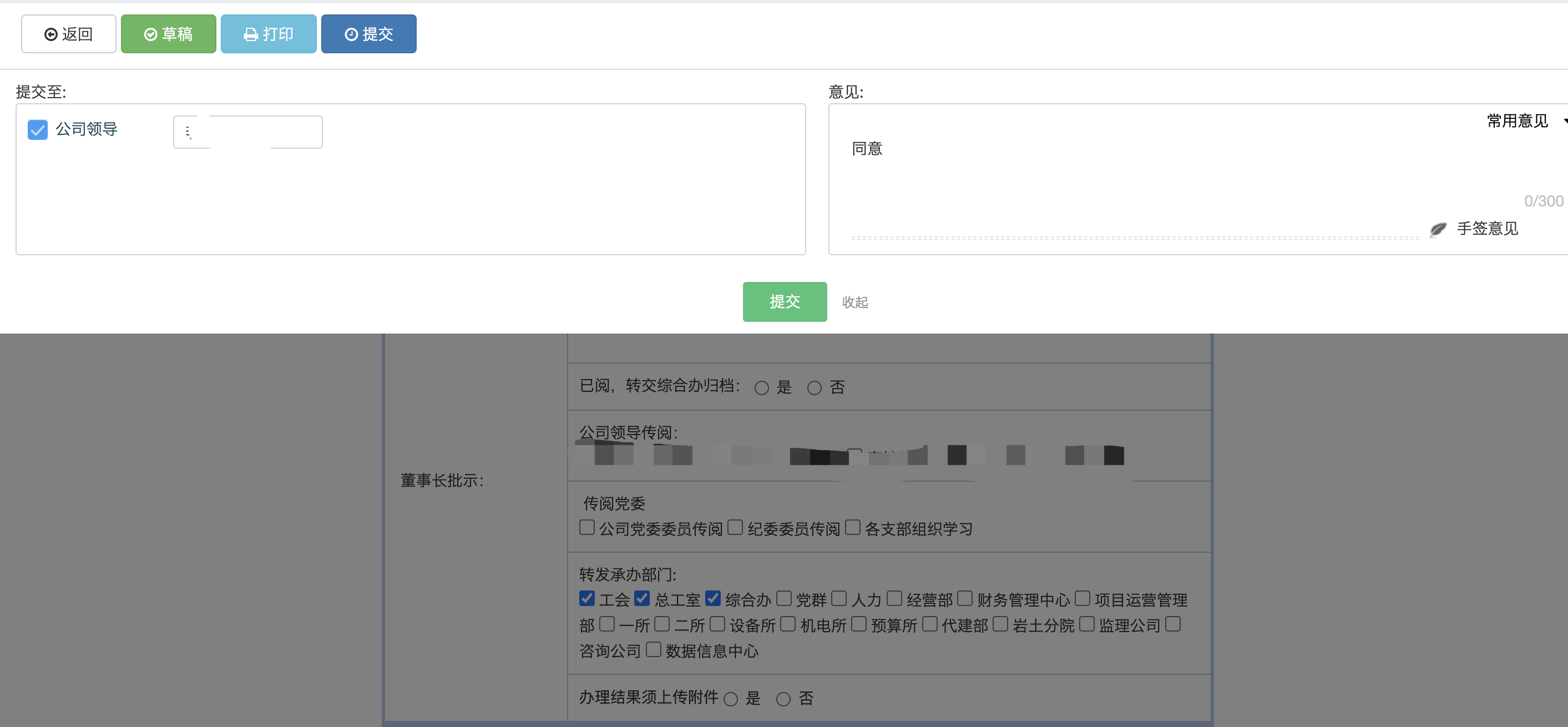
Task: Click the 返回 back button
Action: tap(68, 34)
